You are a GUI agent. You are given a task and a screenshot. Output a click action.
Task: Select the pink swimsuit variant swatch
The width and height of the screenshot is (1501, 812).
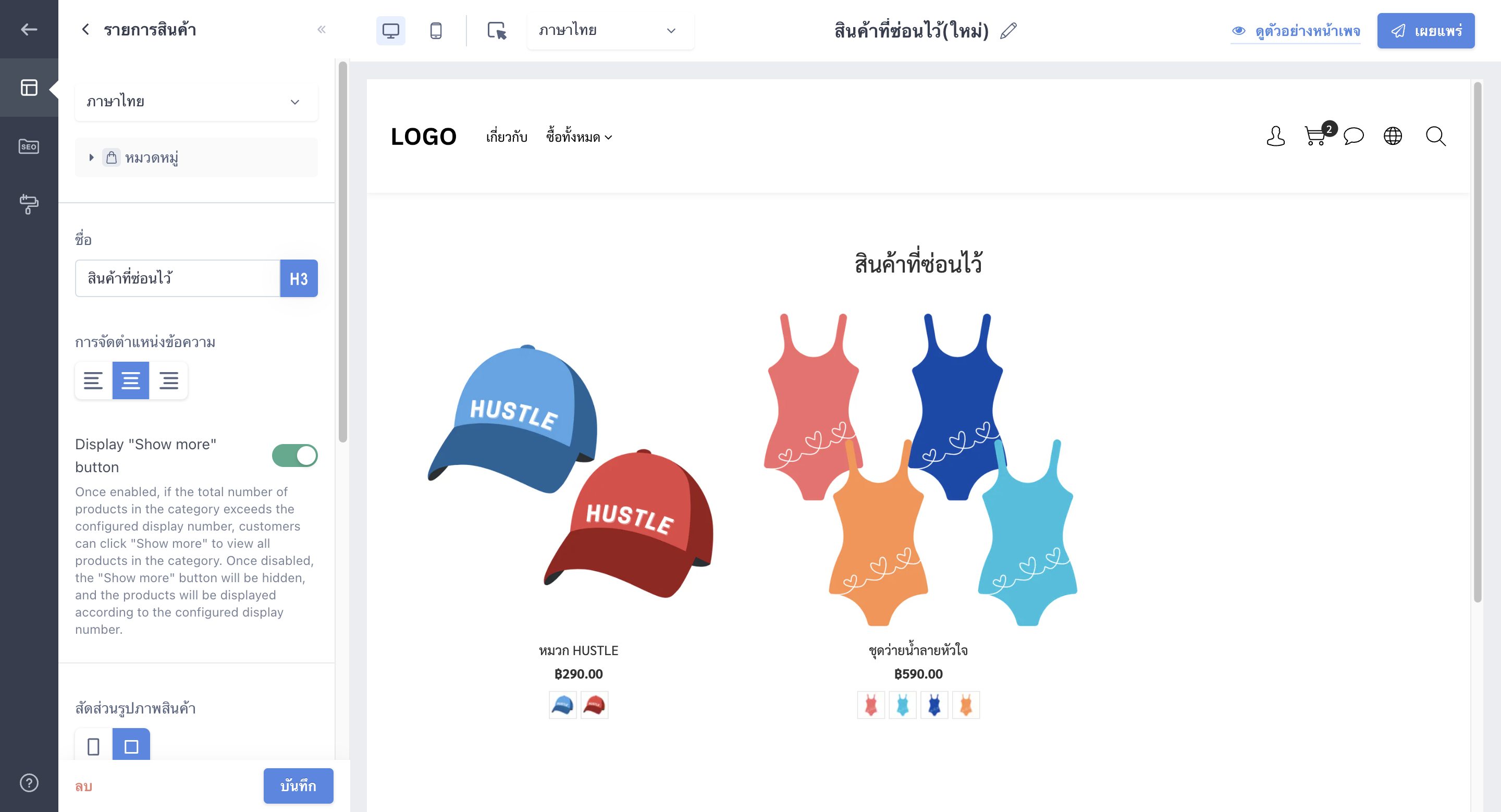pos(870,705)
